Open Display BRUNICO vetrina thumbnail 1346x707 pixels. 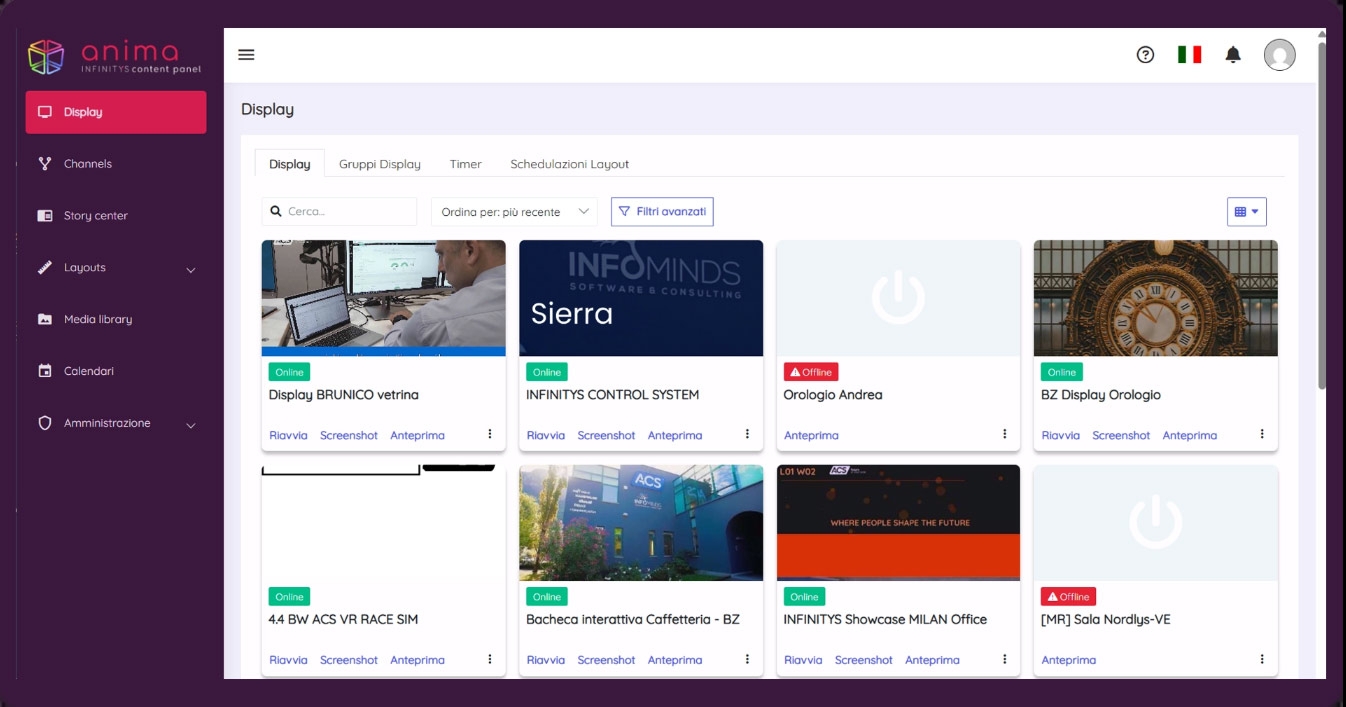coord(383,298)
